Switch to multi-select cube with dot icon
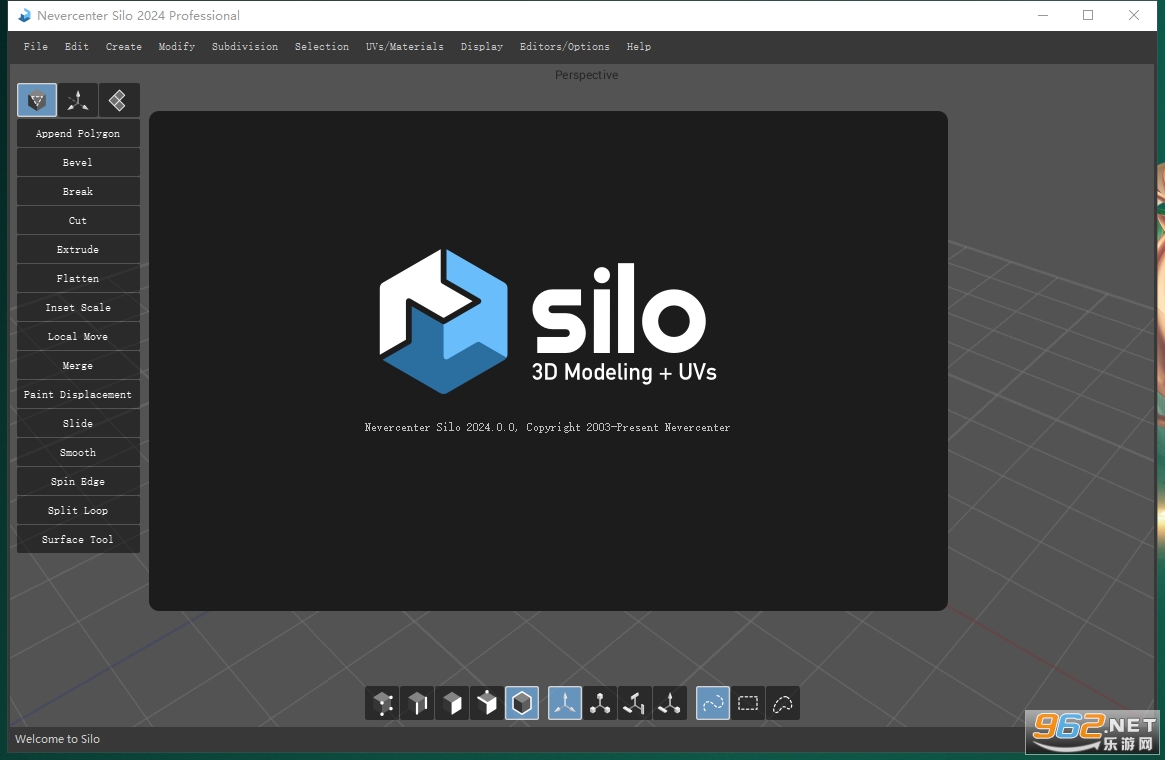The image size is (1165, 760). 487,703
